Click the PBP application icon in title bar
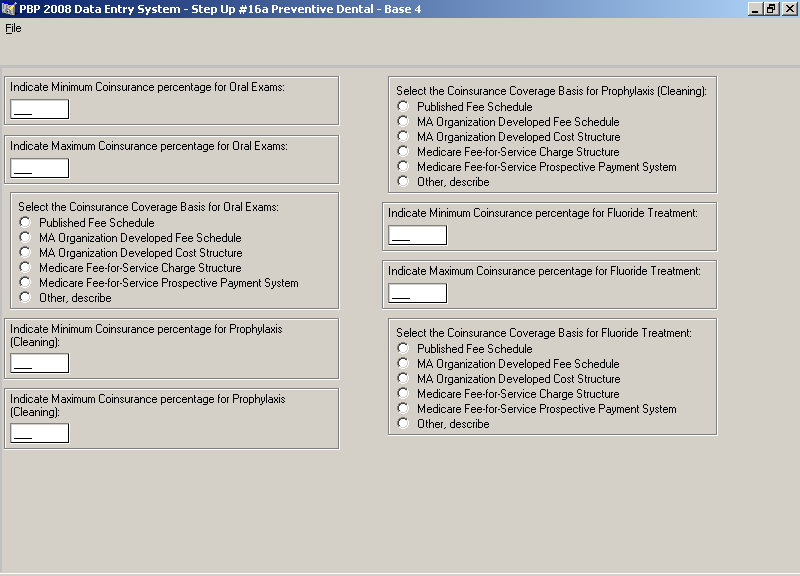The image size is (800, 576). point(9,9)
